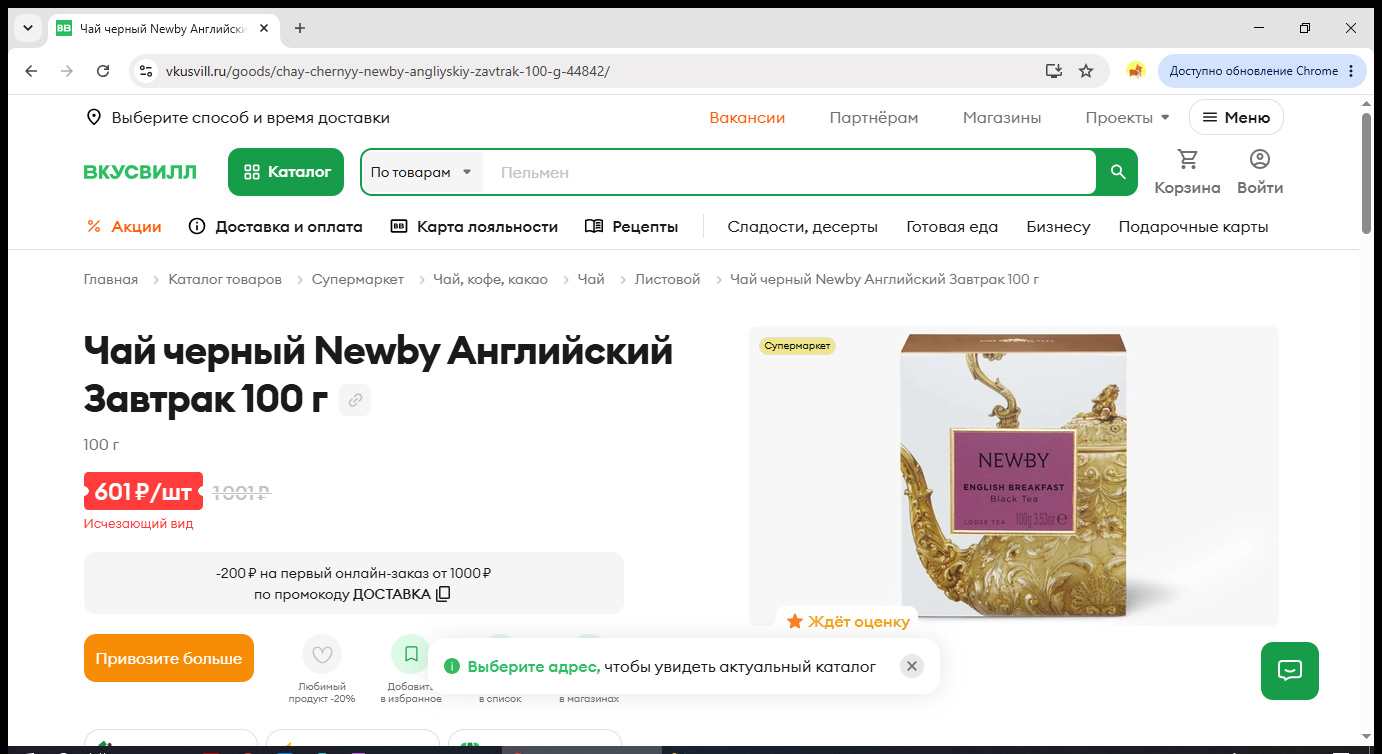Toggle Любимый продукт -20% heart
The width and height of the screenshot is (1382, 754).
(x=321, y=655)
